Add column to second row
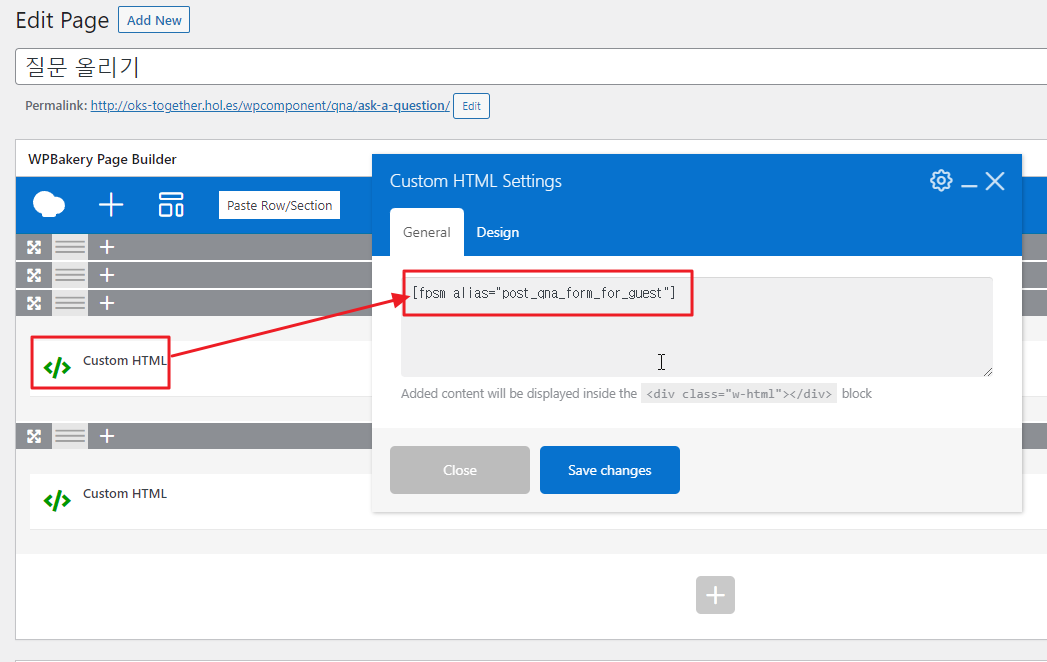 pyautogui.click(x=107, y=275)
